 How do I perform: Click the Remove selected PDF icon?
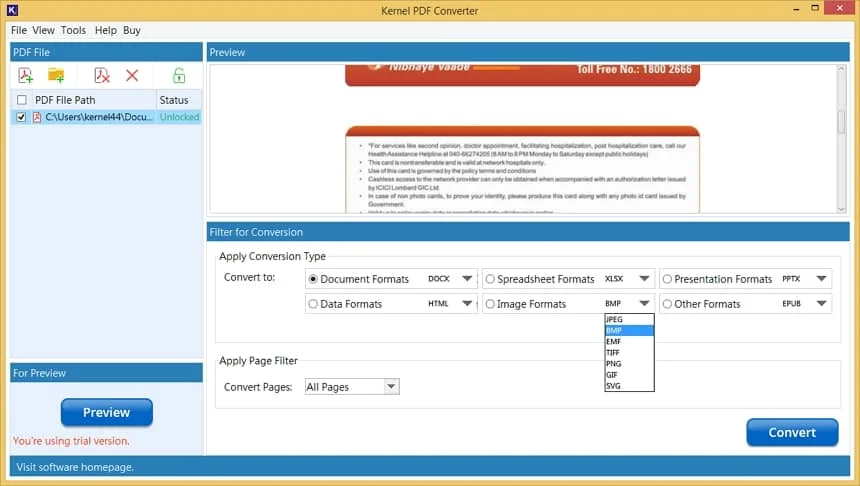click(102, 75)
